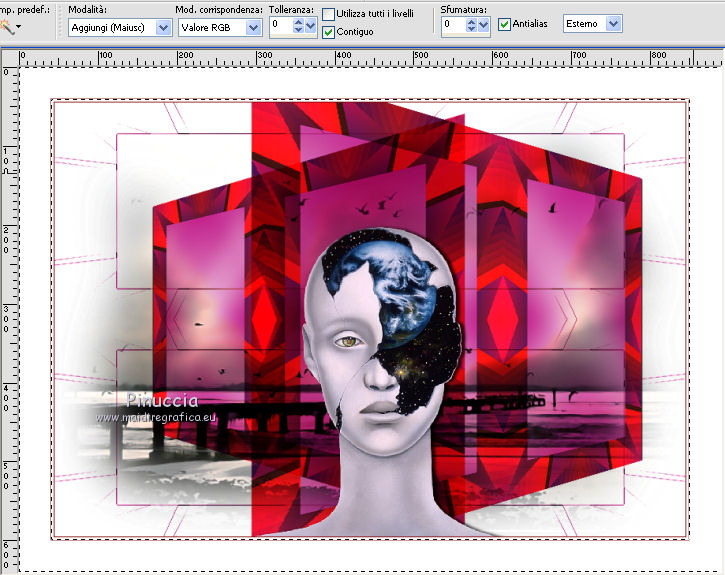This screenshot has height=575, width=725.
Task: Click inside the Tolleranza value field
Action: point(281,25)
